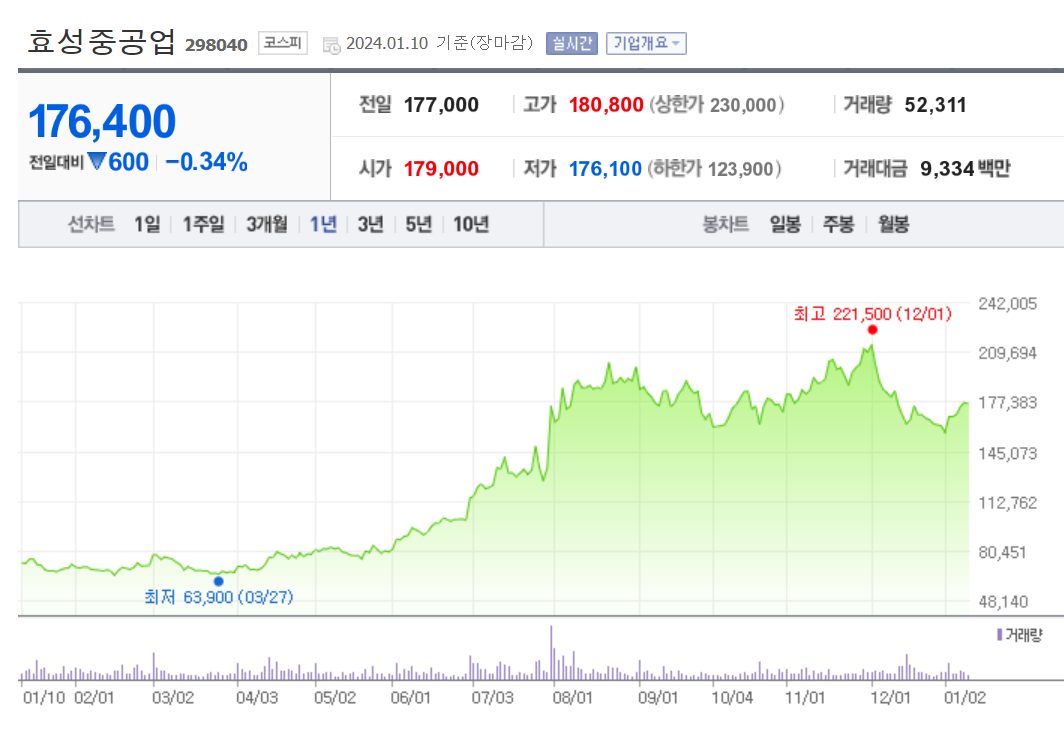Click the 전일 value 177,000
Screen dimensions: 1064x740
[x=441, y=104]
